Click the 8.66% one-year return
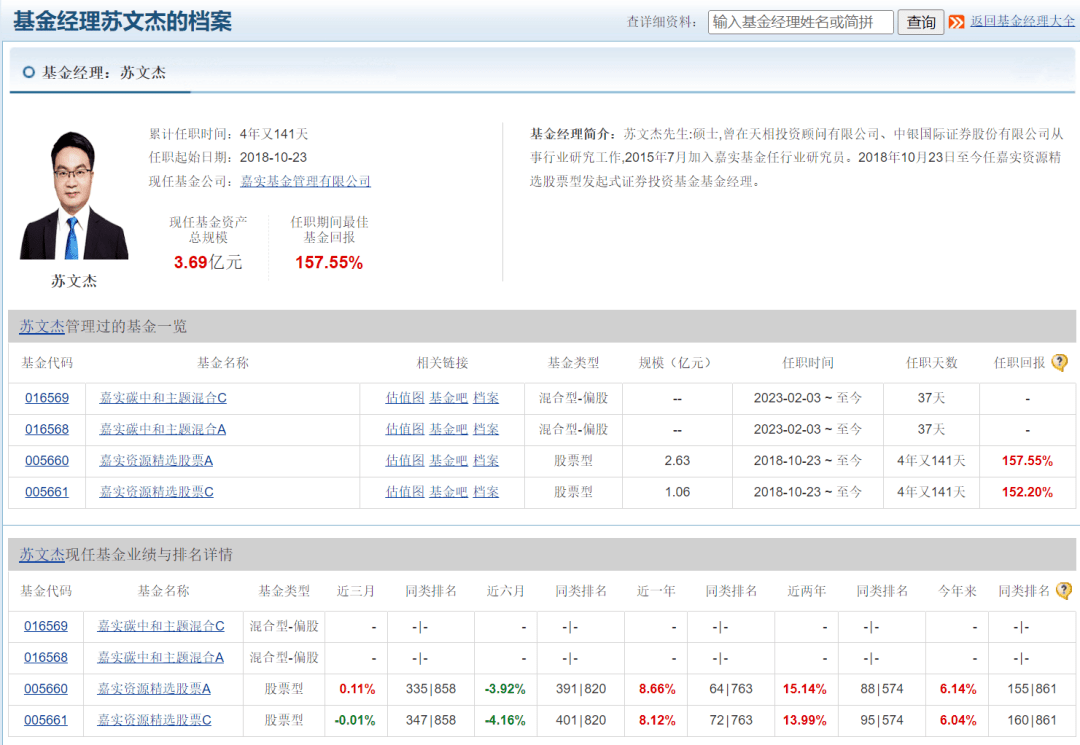This screenshot has height=745, width=1080. point(657,689)
